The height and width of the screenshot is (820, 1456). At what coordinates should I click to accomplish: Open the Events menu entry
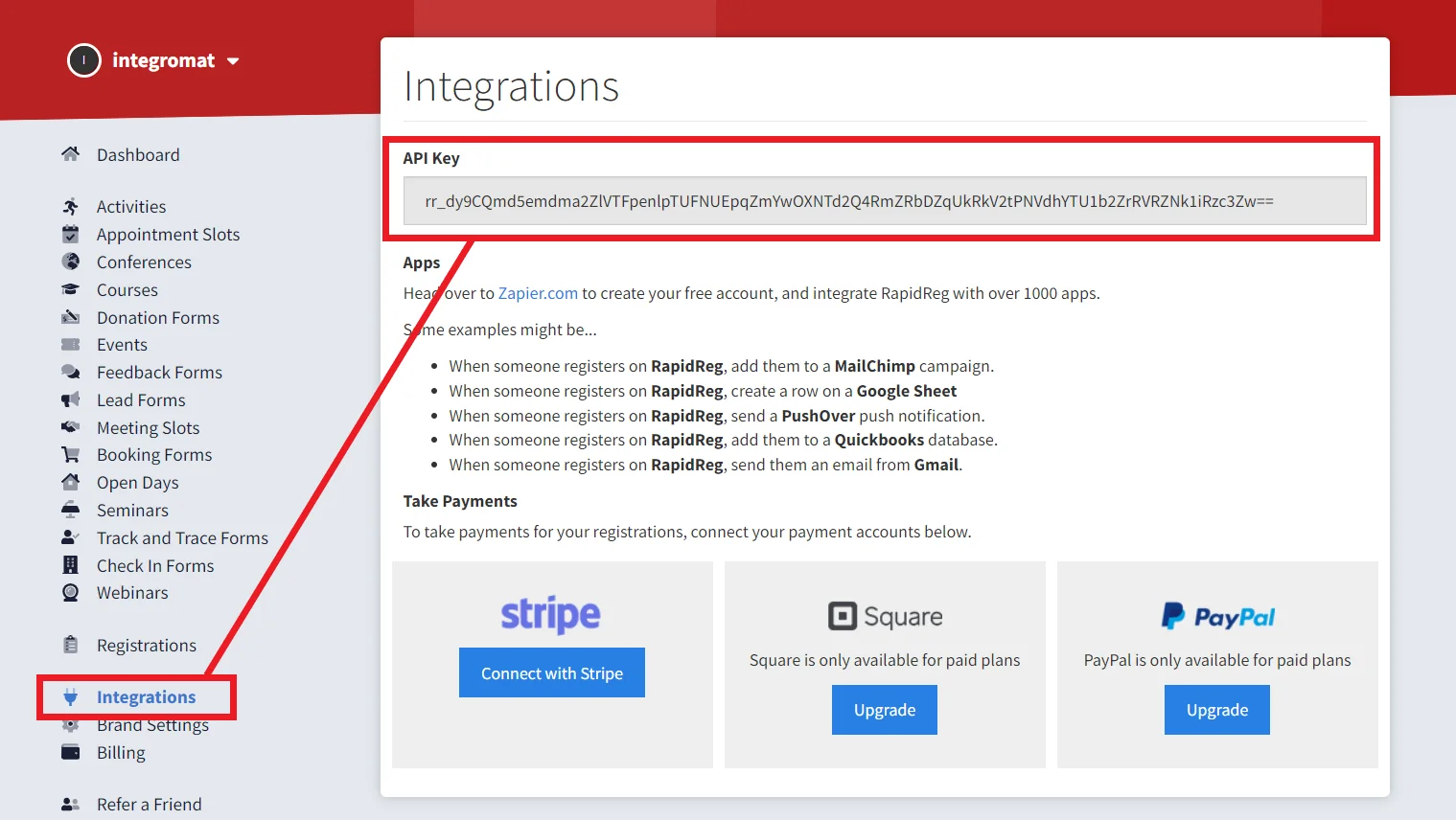pyautogui.click(x=122, y=345)
